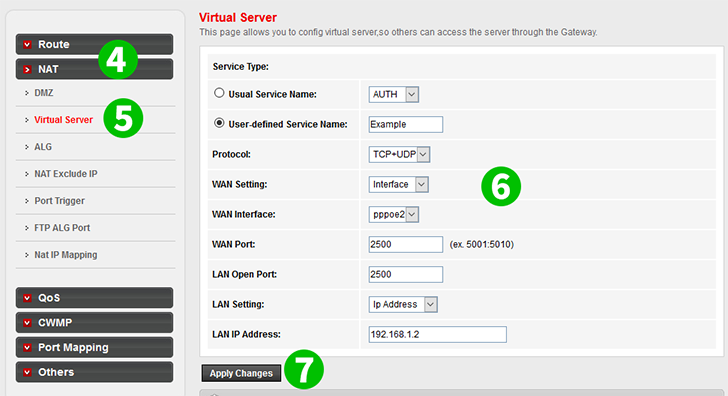Click the 'WAN Interface:' label
Screen dimensions: 728x396
pos(244,214)
